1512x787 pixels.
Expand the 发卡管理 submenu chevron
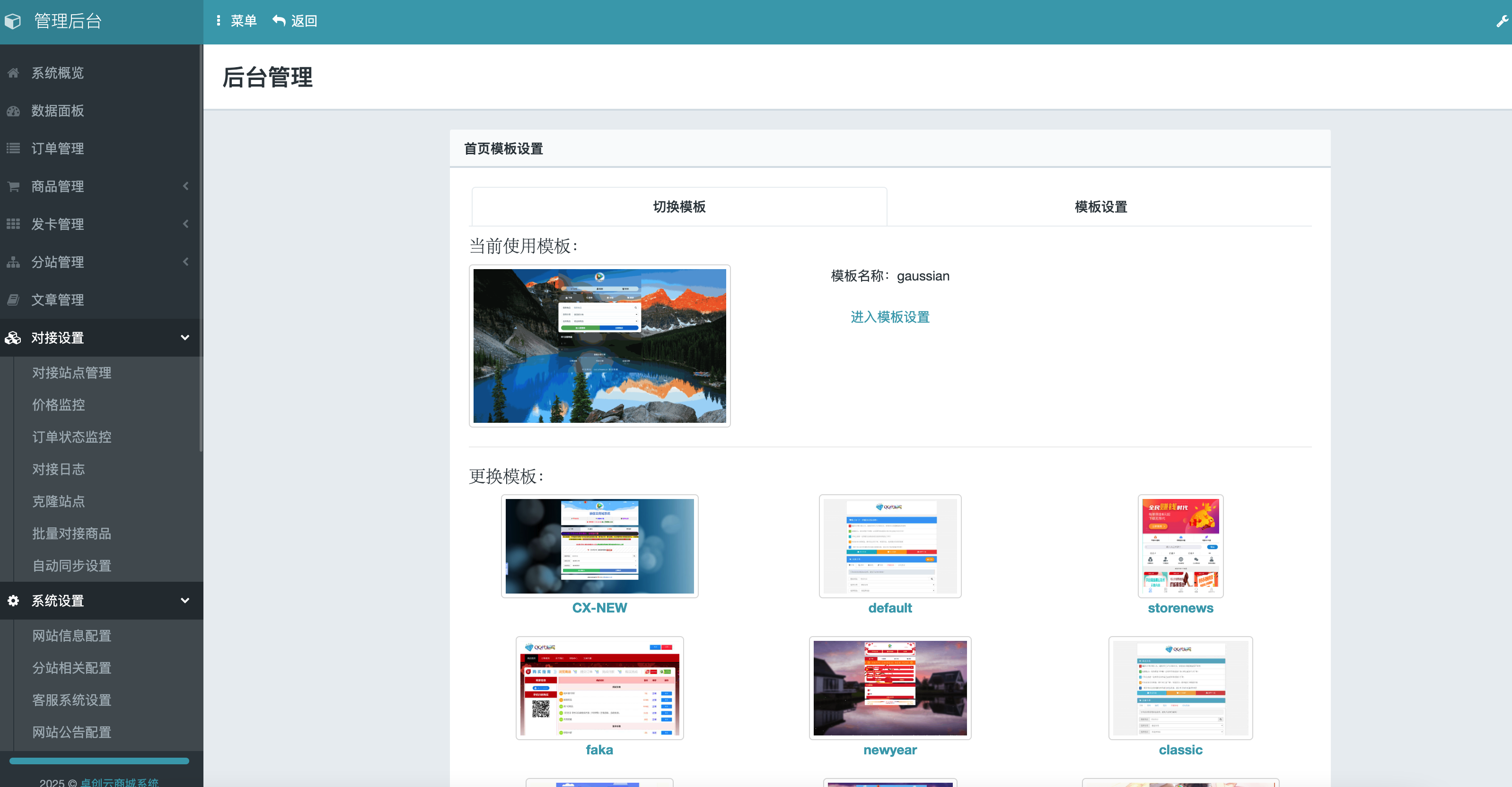(185, 224)
